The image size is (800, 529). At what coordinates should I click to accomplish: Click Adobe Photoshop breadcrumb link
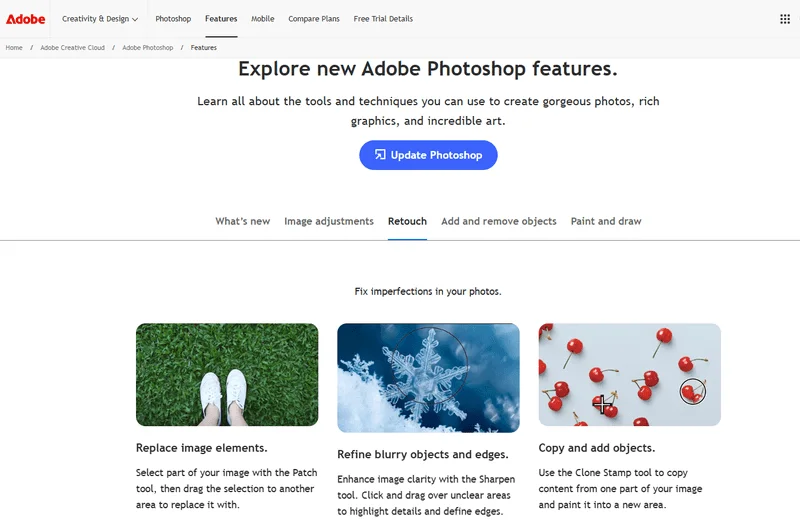click(148, 48)
